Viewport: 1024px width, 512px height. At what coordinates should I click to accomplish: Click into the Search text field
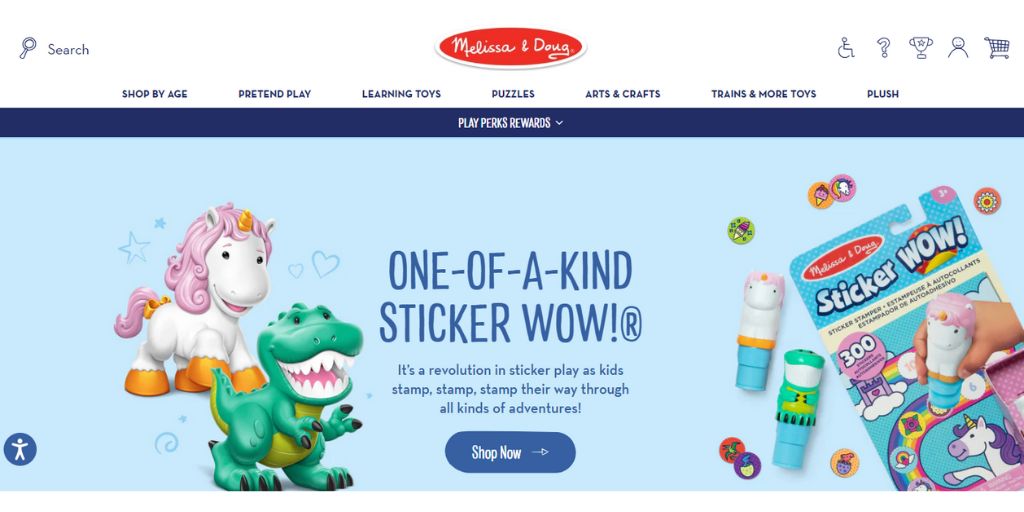point(68,49)
